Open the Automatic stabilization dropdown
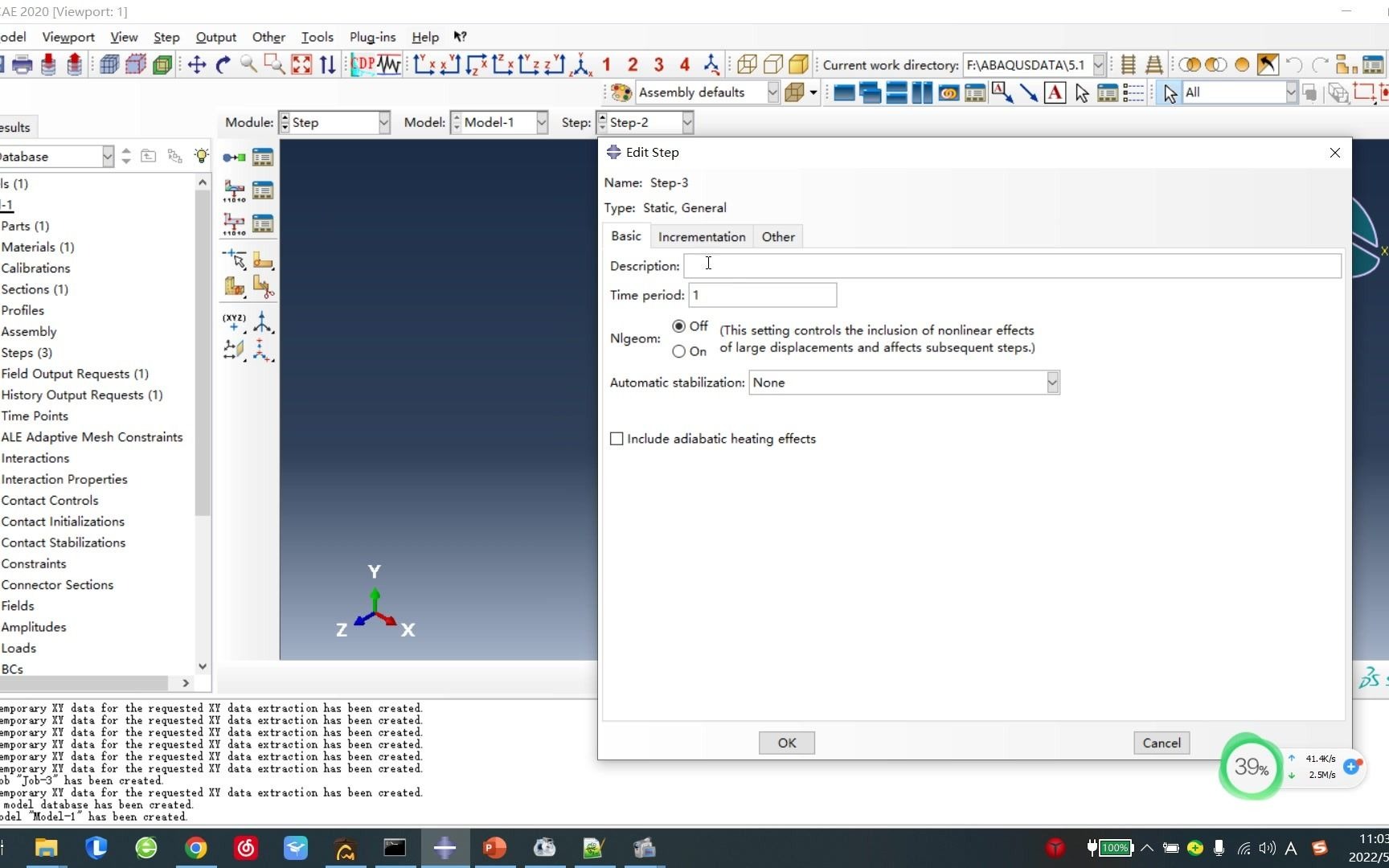Screen dimensions: 1389x868 point(1052,383)
